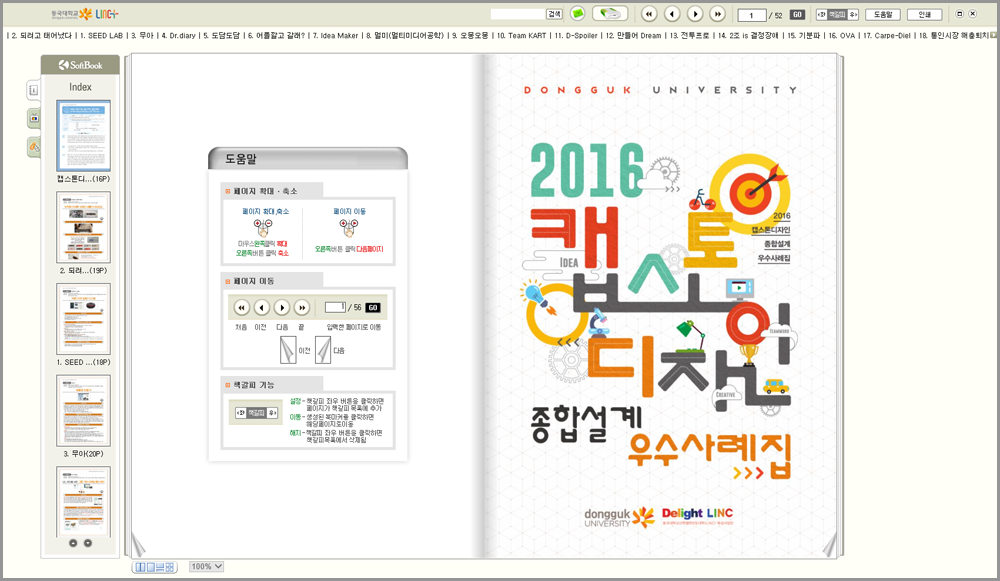Open chapter '10. Team KART'
1000x581 pixels.
(522, 36)
